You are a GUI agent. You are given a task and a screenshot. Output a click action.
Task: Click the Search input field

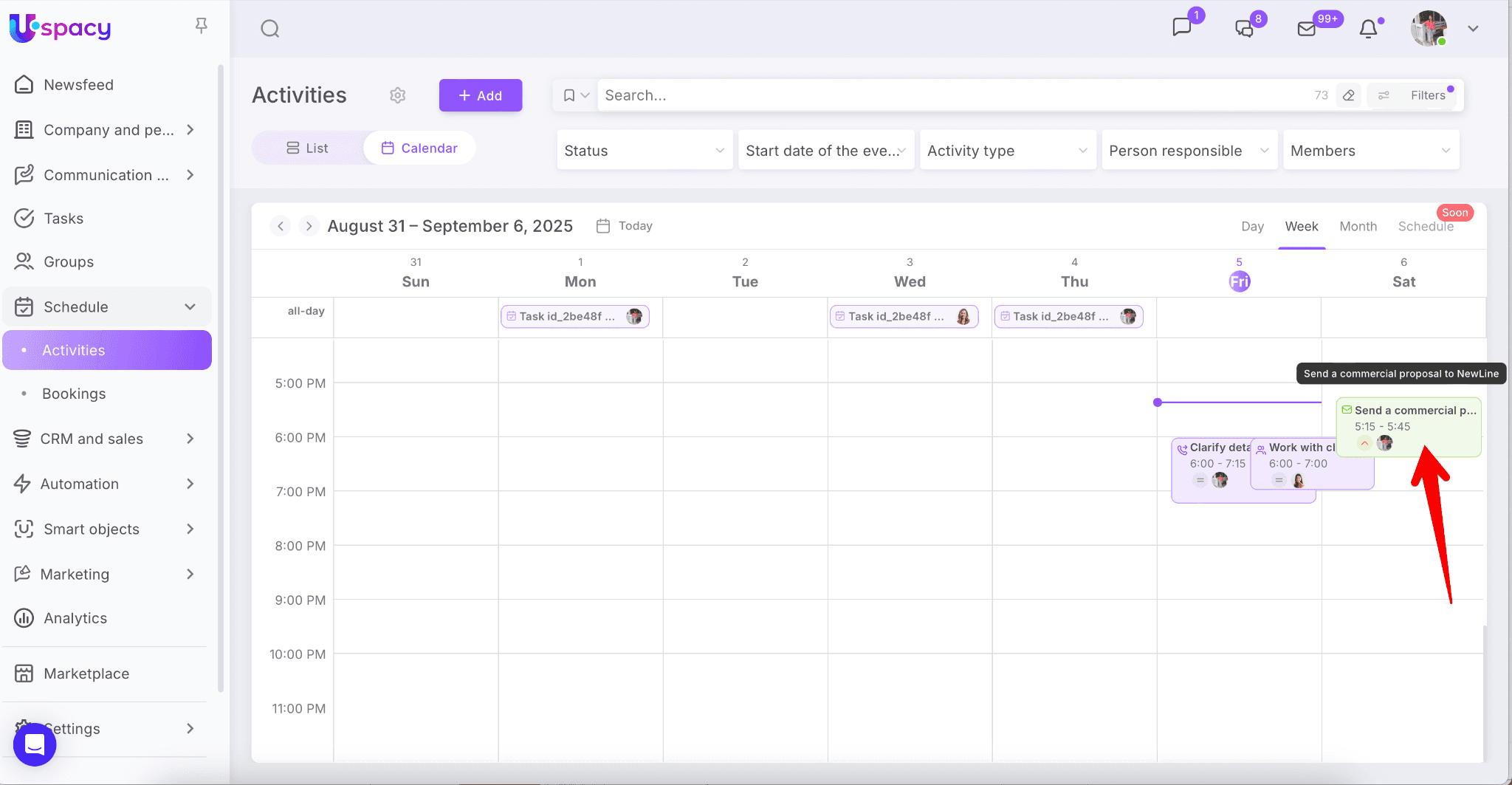(x=952, y=95)
